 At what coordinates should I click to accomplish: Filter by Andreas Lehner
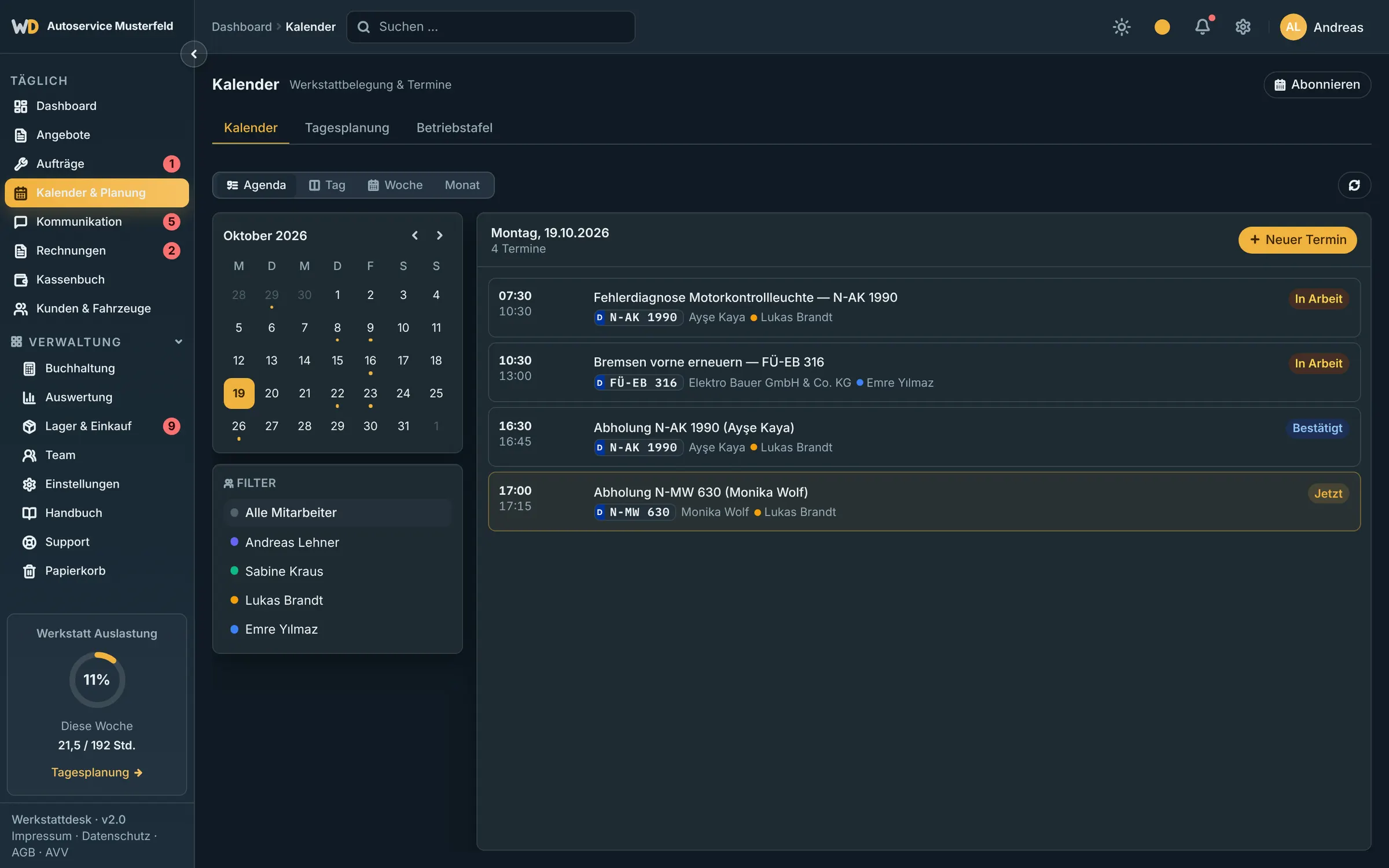[x=337, y=542]
